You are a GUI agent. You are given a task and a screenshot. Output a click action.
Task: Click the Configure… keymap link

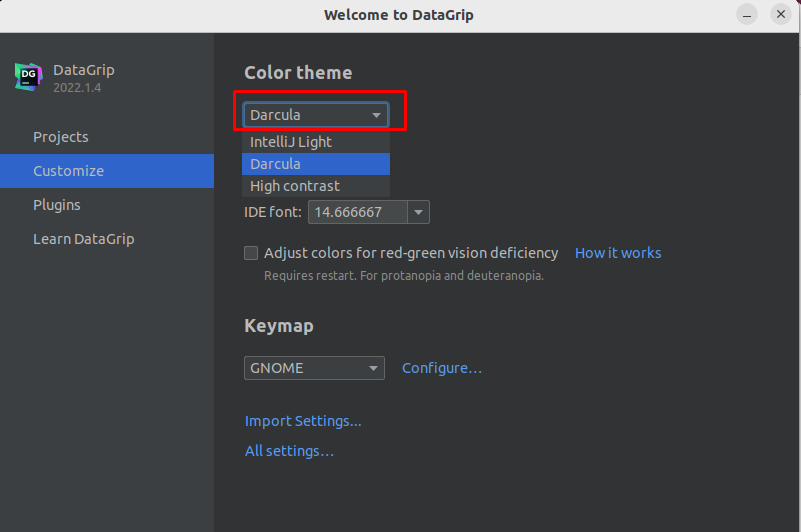pyautogui.click(x=442, y=368)
